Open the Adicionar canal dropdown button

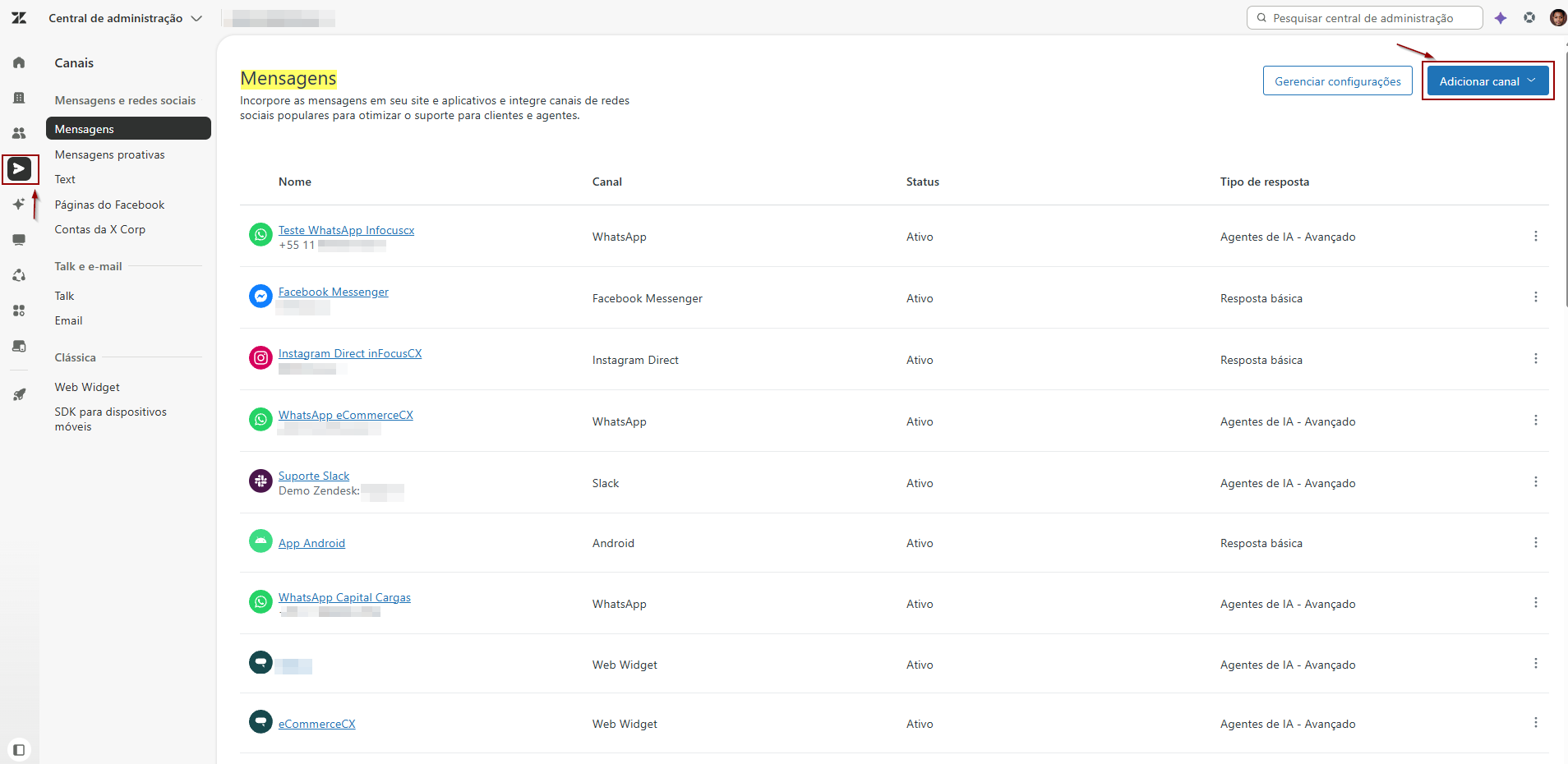1487,81
